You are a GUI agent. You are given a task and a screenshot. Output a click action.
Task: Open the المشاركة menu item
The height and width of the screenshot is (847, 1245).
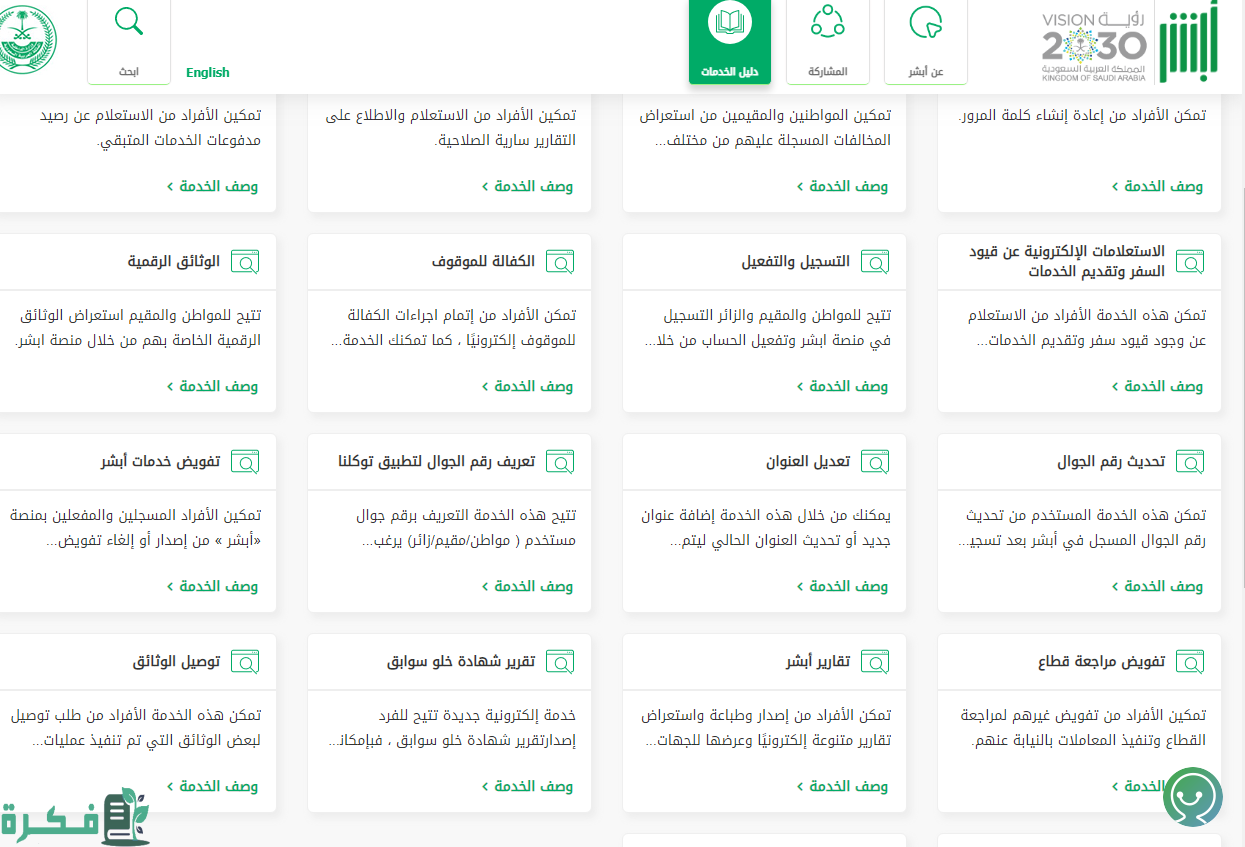[x=827, y=42]
